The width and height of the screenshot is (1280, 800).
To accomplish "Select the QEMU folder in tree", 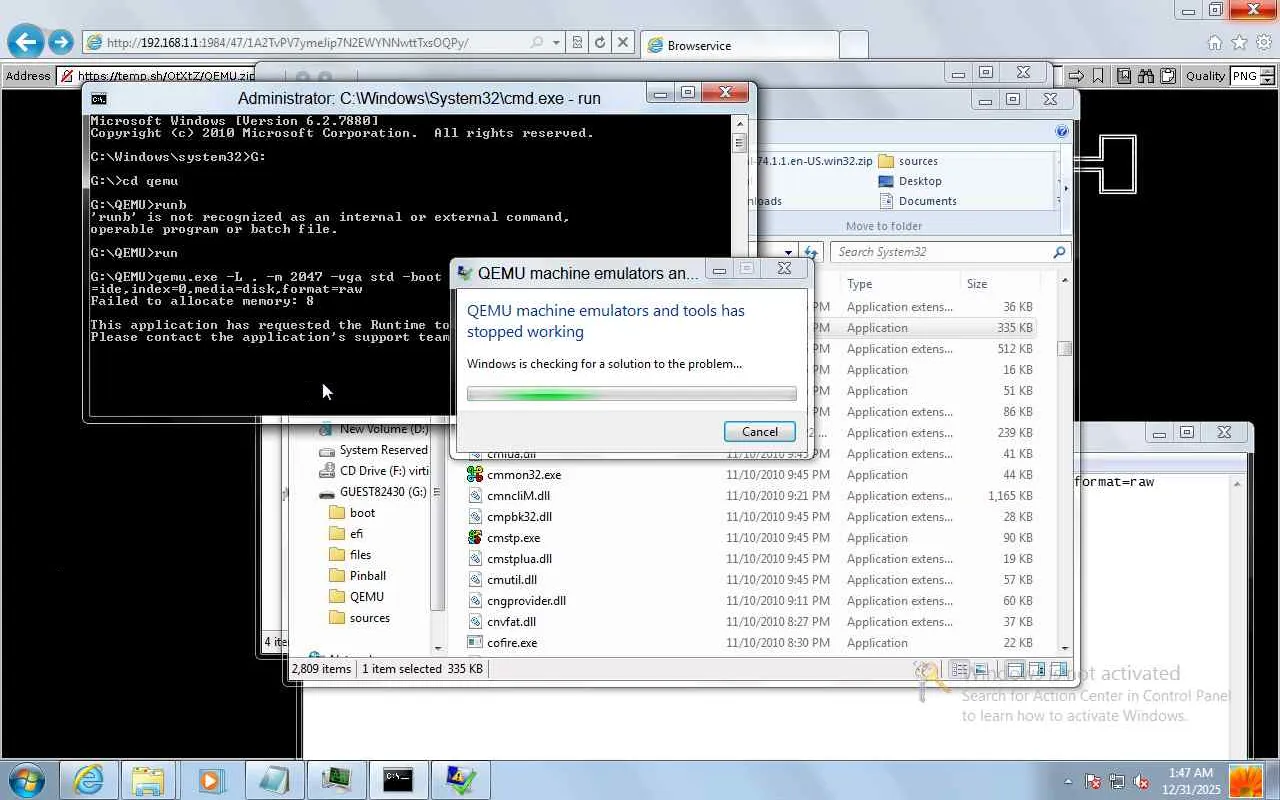I will [x=356, y=597].
